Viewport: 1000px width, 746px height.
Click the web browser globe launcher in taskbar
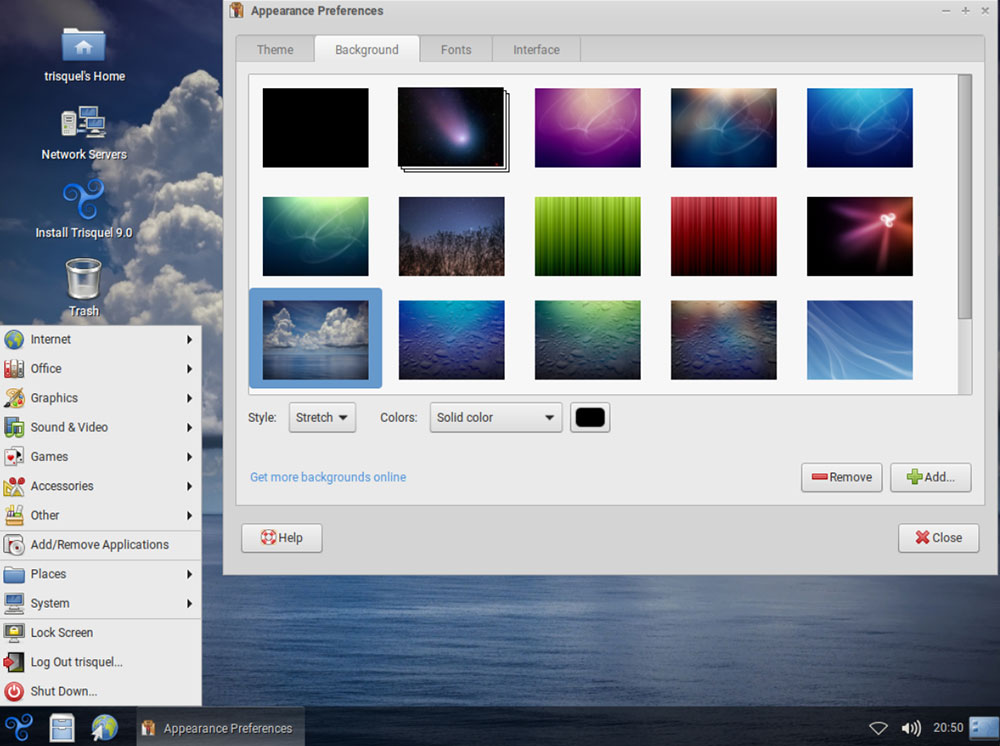click(x=104, y=727)
